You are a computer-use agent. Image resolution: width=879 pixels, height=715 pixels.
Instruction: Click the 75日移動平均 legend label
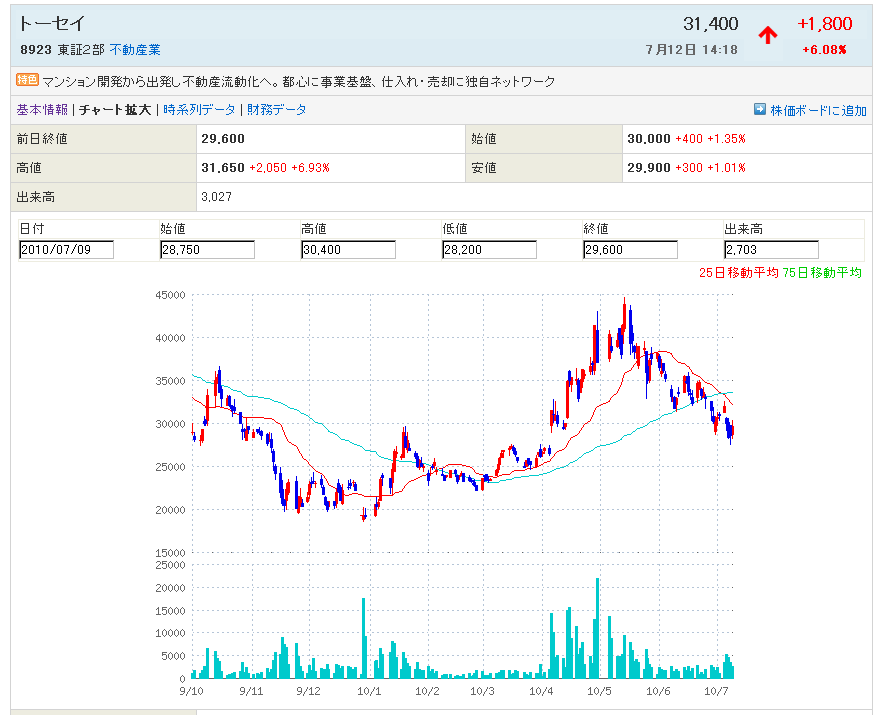click(822, 273)
